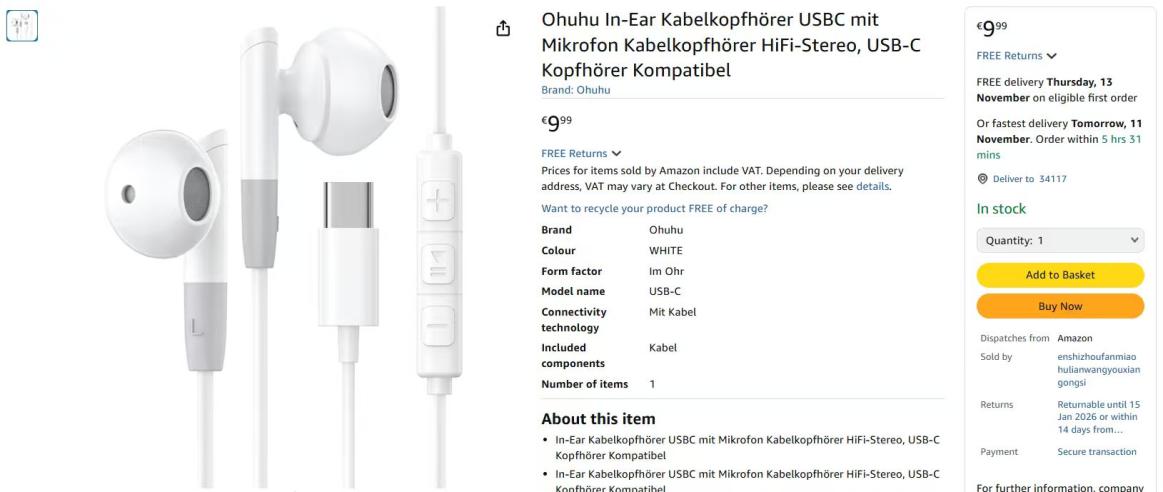Click the €9.99 price in buy box
This screenshot has width=1163, height=492.
pos(992,29)
